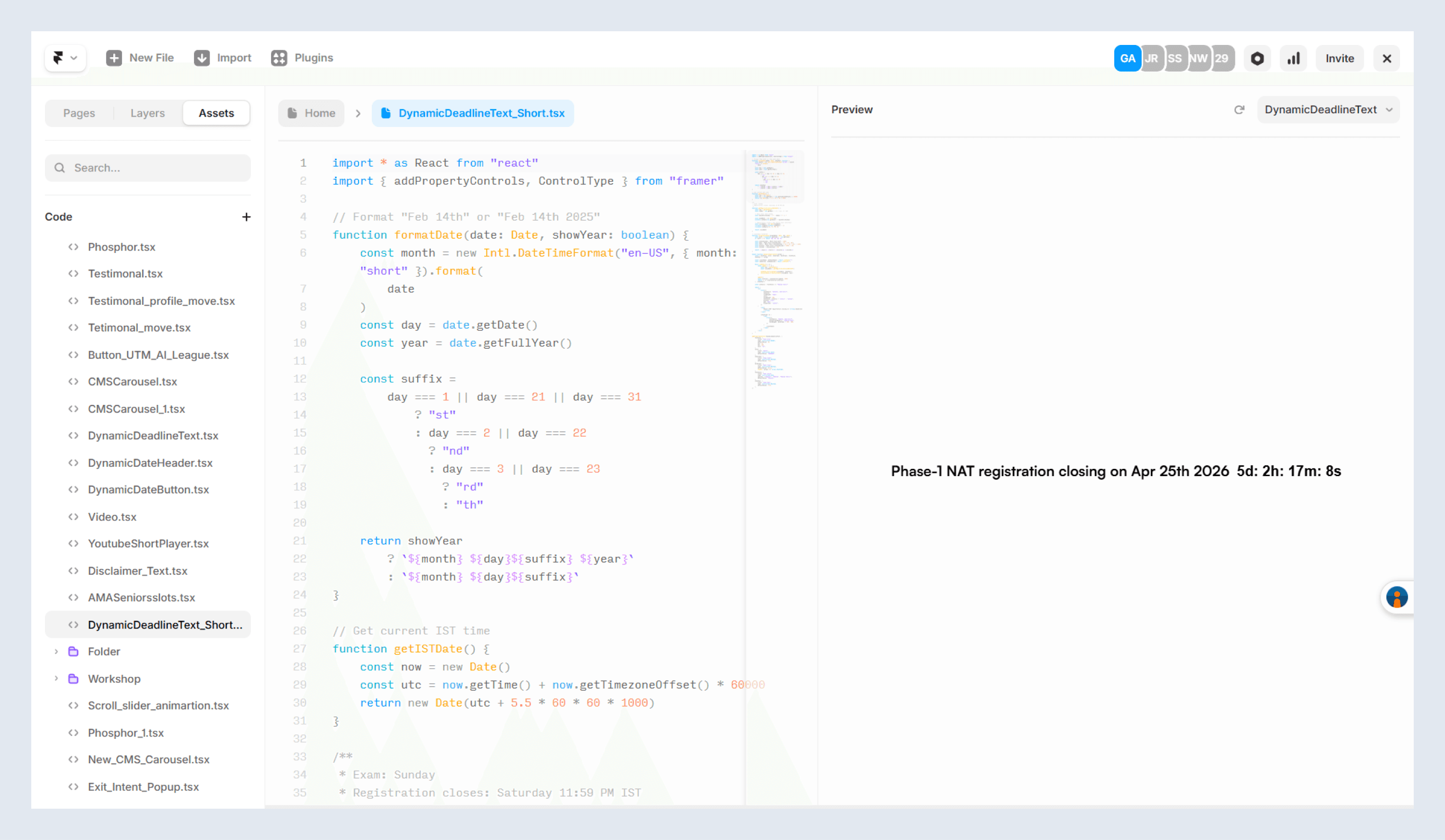Image resolution: width=1445 pixels, height=840 pixels.
Task: Click the assets Search field
Action: coord(148,168)
